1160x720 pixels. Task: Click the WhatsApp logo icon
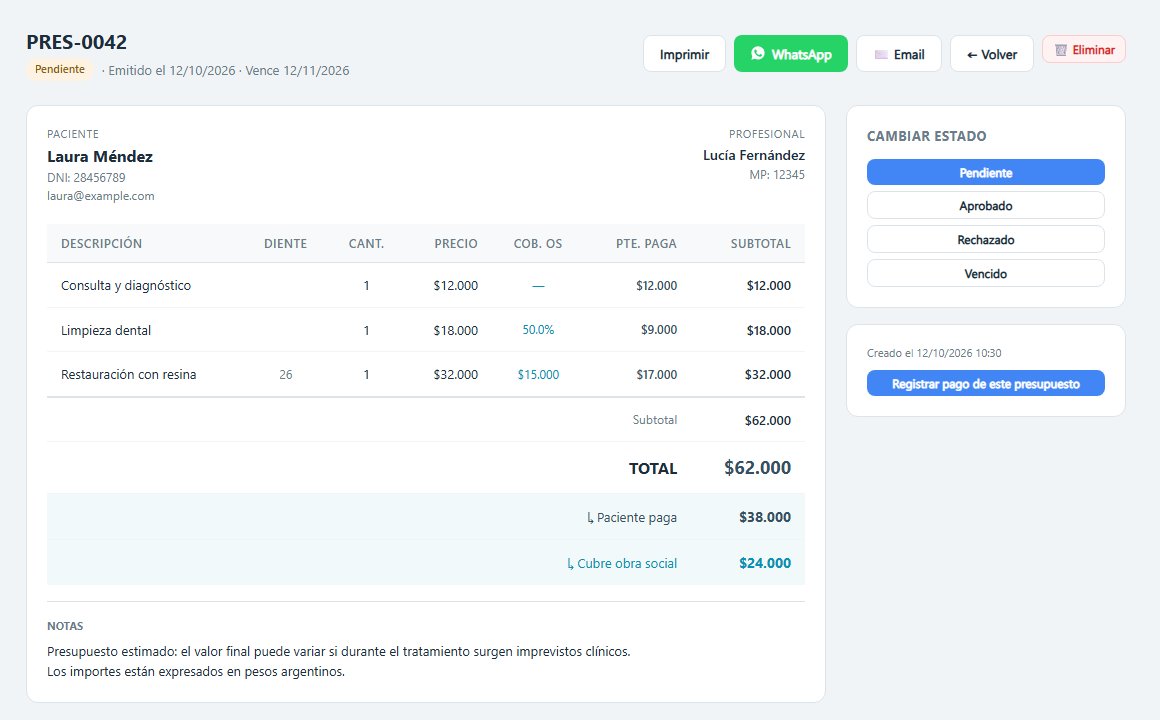point(758,53)
